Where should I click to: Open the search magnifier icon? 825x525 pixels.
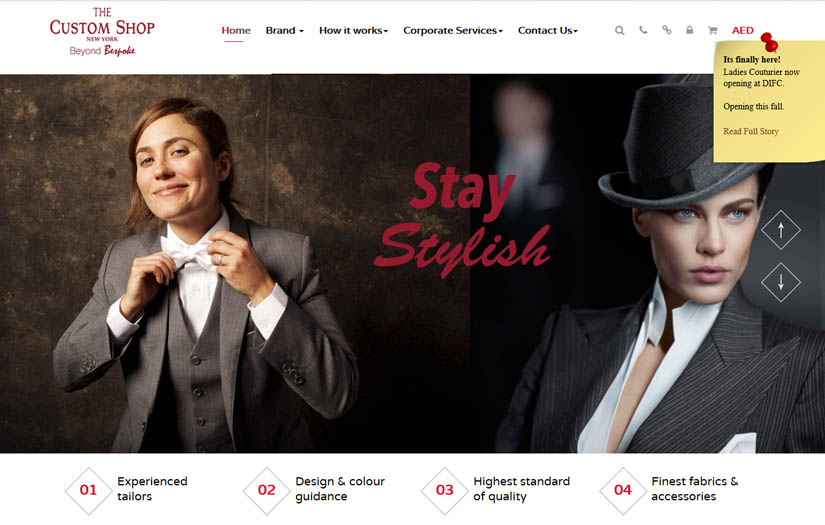pyautogui.click(x=620, y=31)
